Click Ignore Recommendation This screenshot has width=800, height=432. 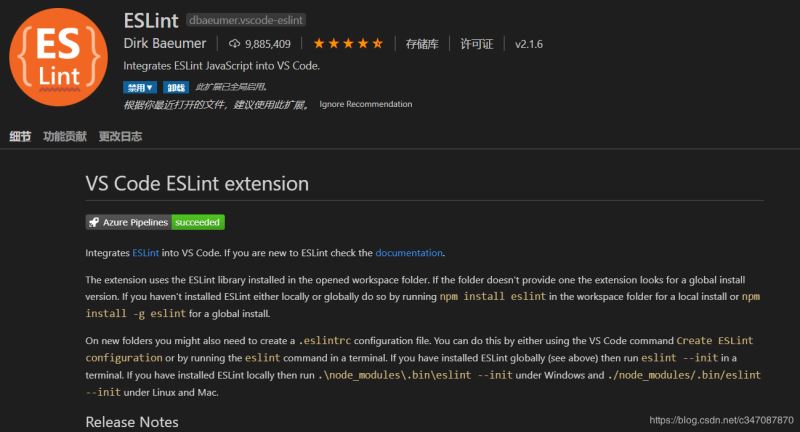coord(366,104)
